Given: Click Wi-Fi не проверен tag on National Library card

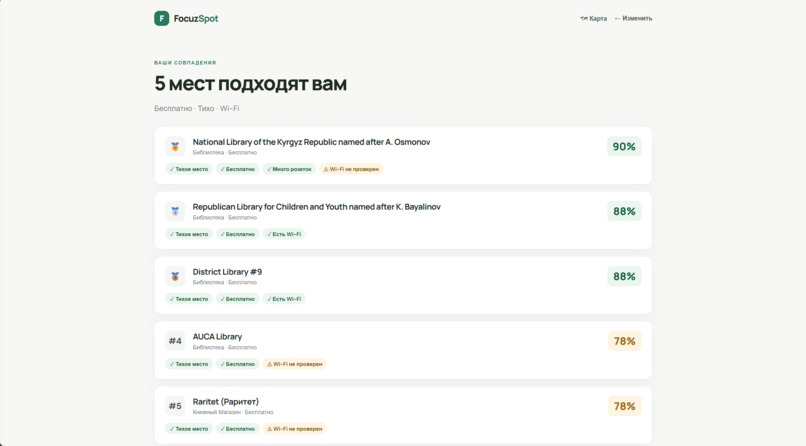Looking at the screenshot, I should [351, 169].
